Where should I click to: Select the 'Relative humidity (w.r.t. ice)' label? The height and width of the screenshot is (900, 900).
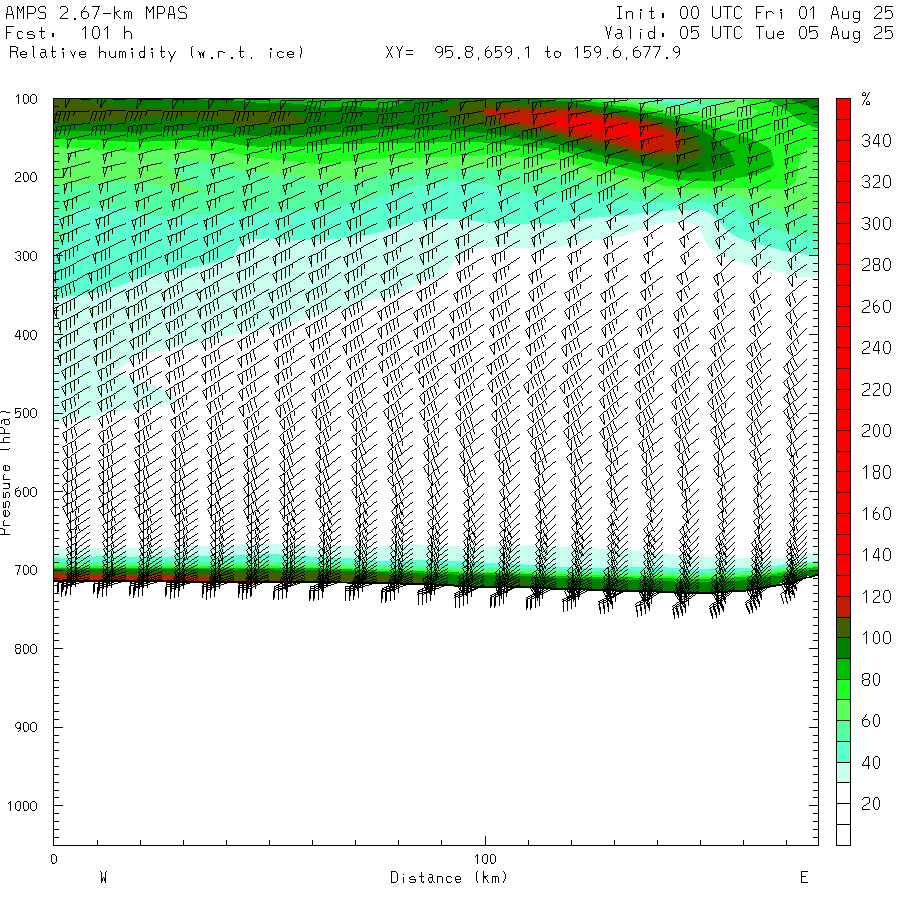(x=156, y=53)
